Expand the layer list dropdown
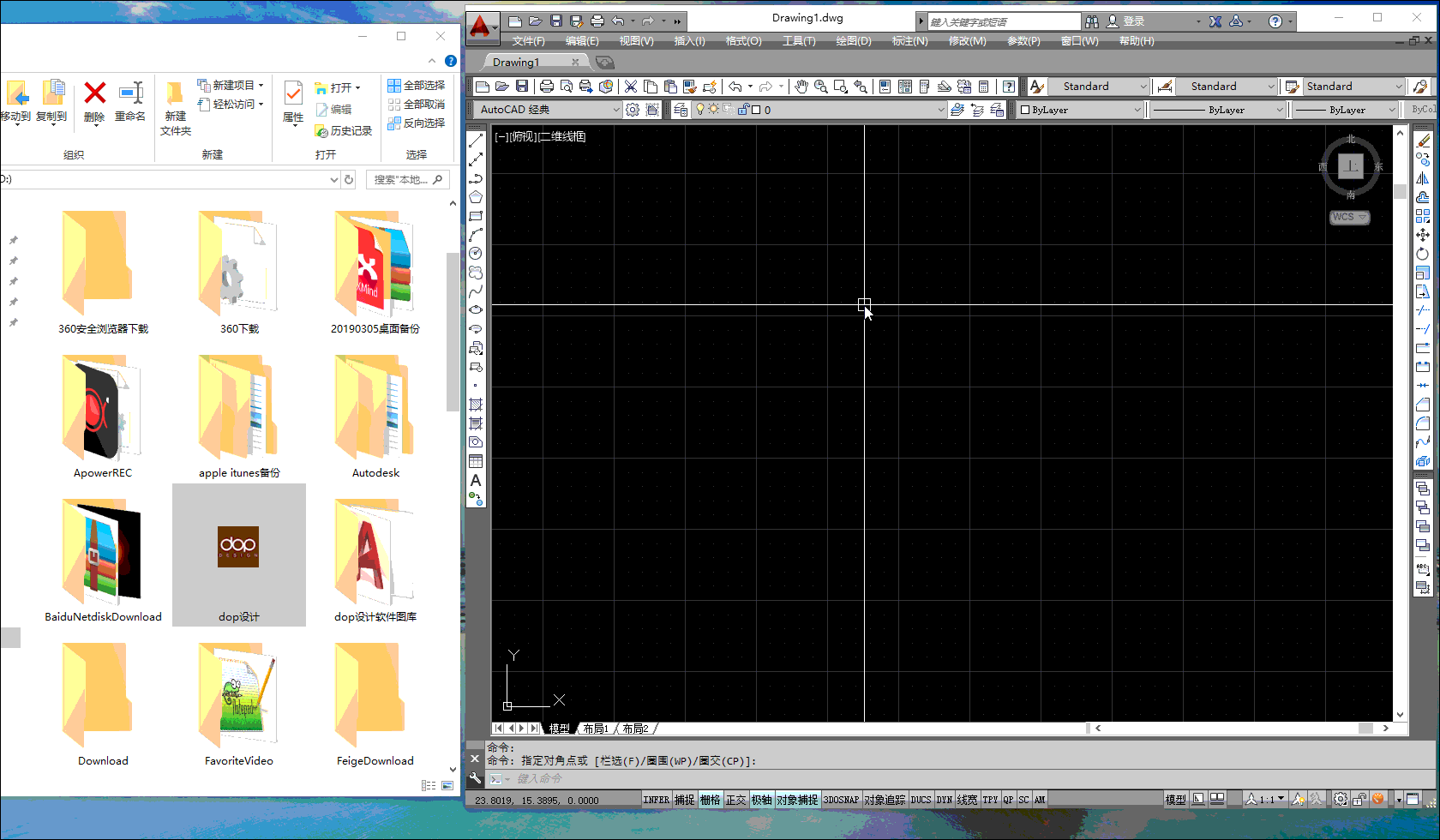Image resolution: width=1440 pixels, height=840 pixels. coord(940,110)
